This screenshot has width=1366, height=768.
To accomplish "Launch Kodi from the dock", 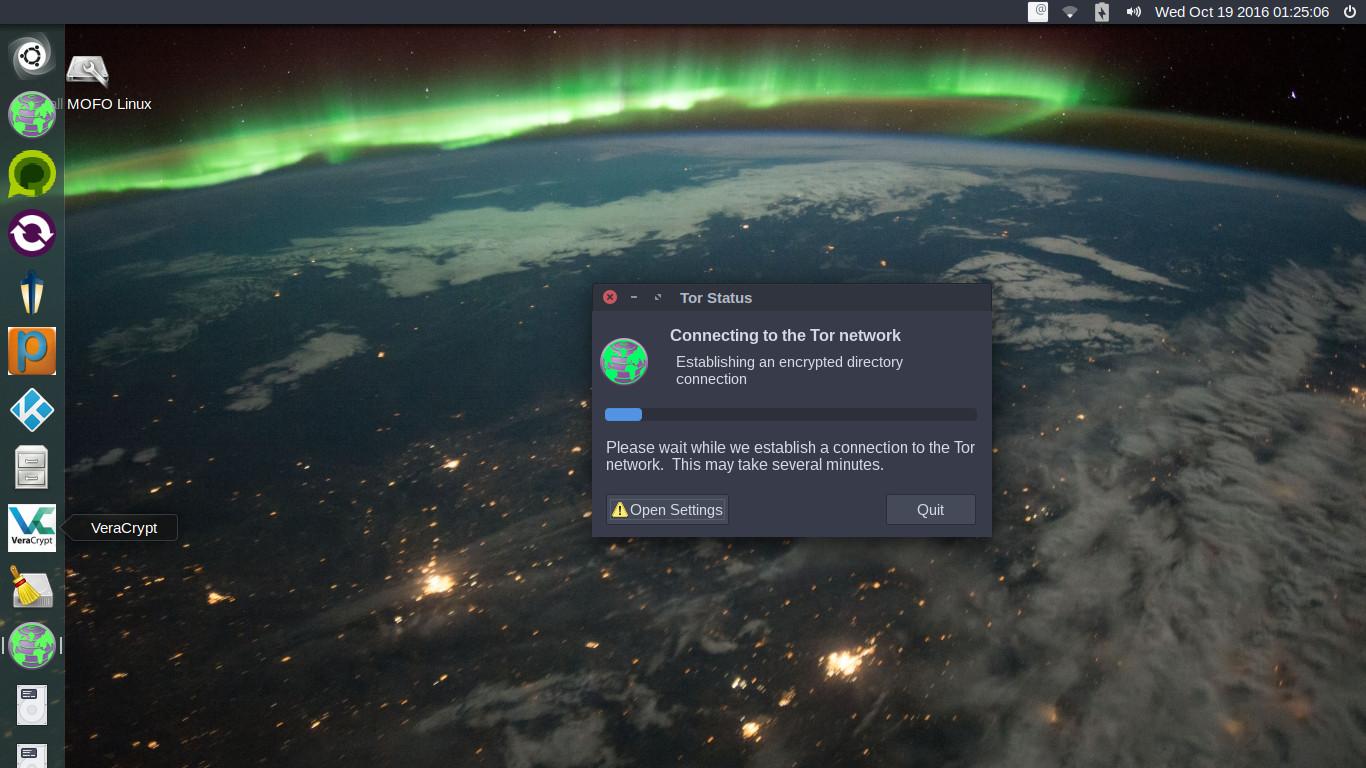I will point(32,410).
